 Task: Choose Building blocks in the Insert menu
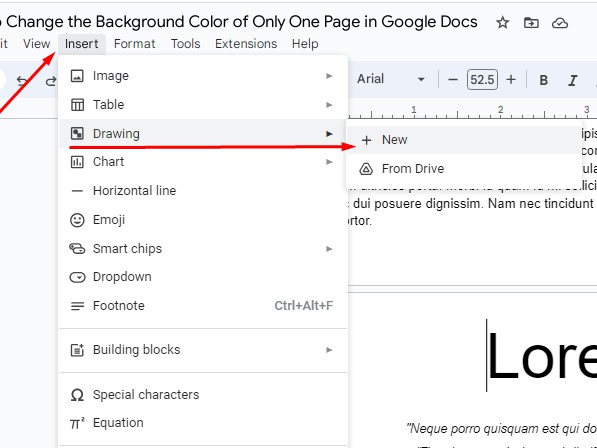[203, 350]
